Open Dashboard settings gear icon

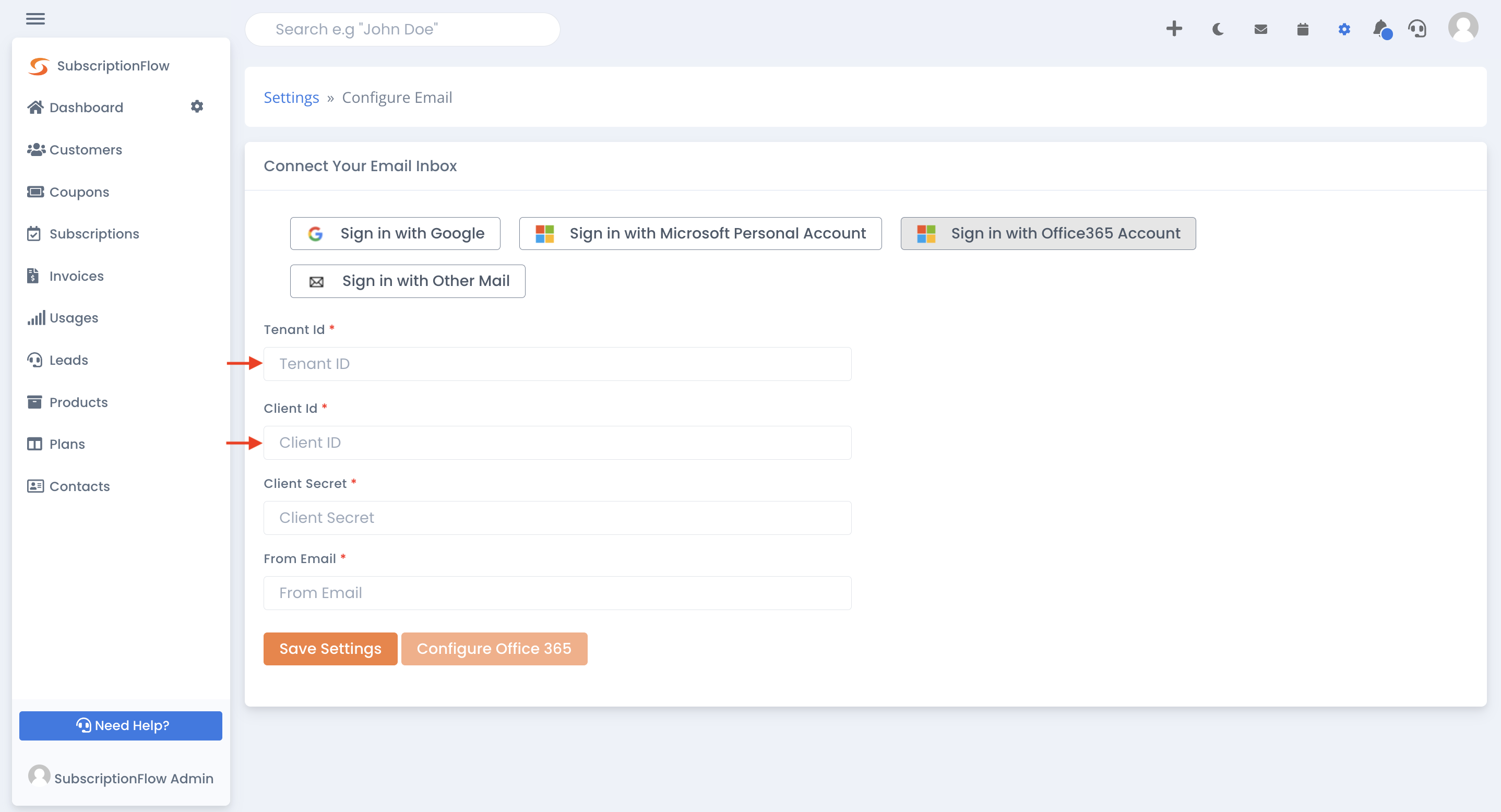(197, 106)
